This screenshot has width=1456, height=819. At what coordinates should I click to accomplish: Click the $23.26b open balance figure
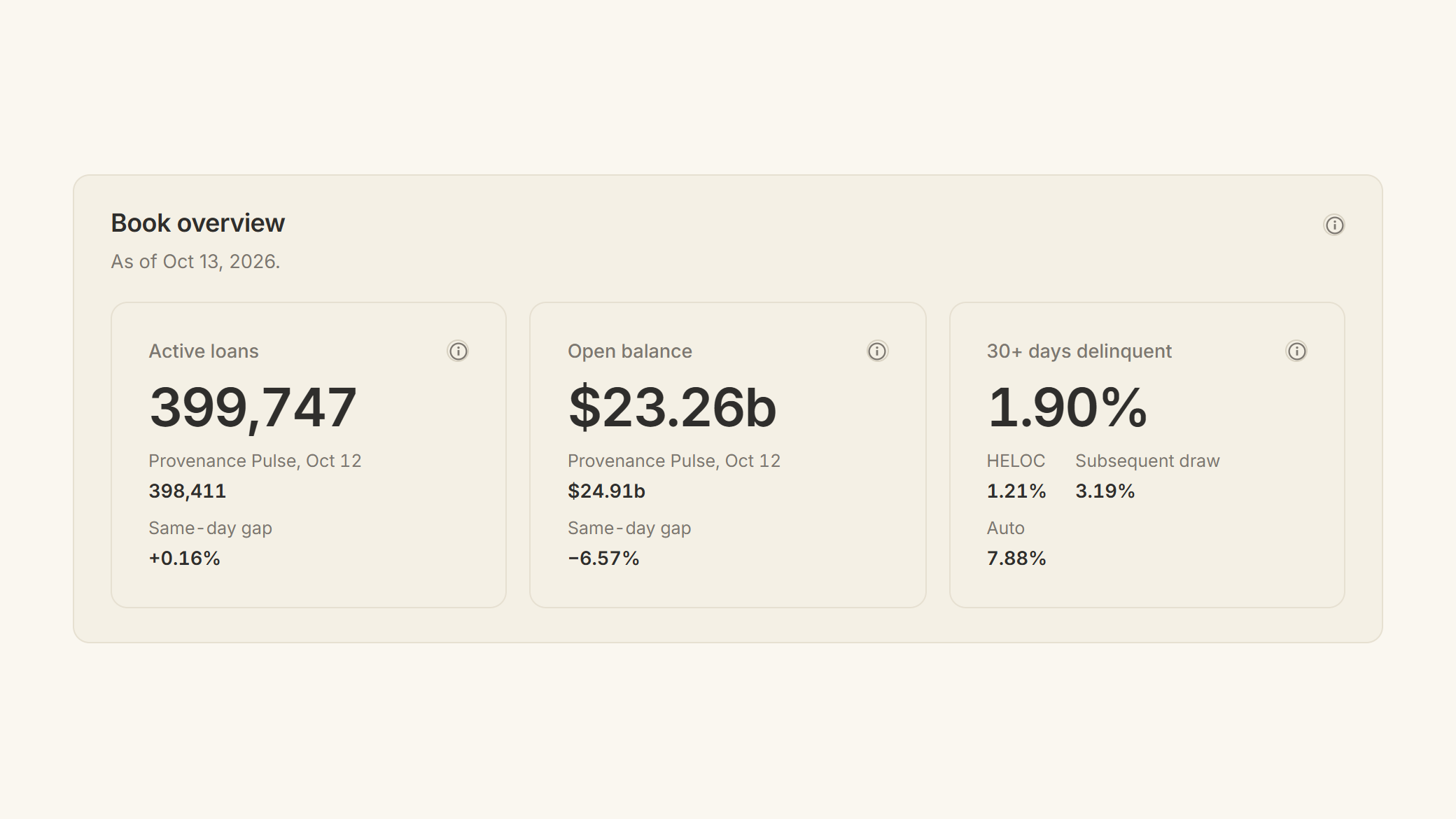(x=672, y=407)
